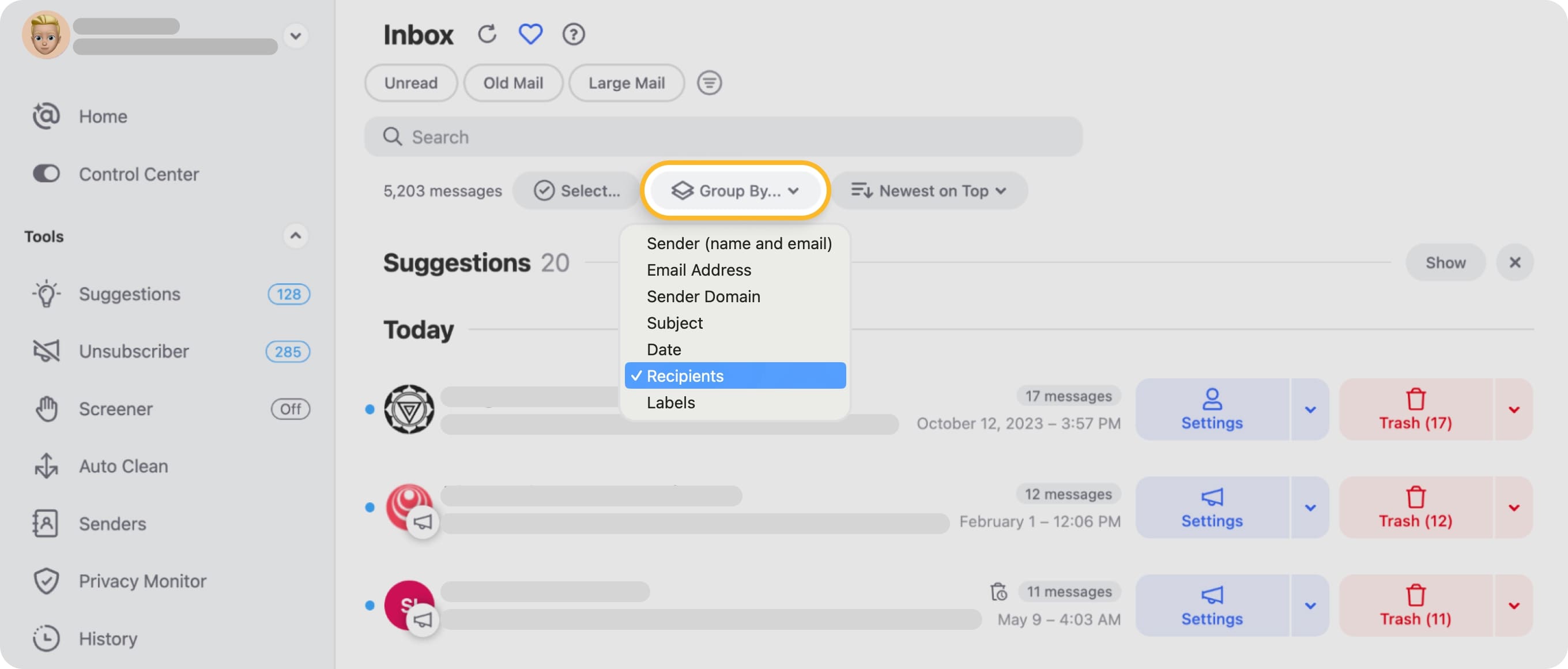Select the Auto Clean tool
Screen dimensions: 1568x669
123,467
